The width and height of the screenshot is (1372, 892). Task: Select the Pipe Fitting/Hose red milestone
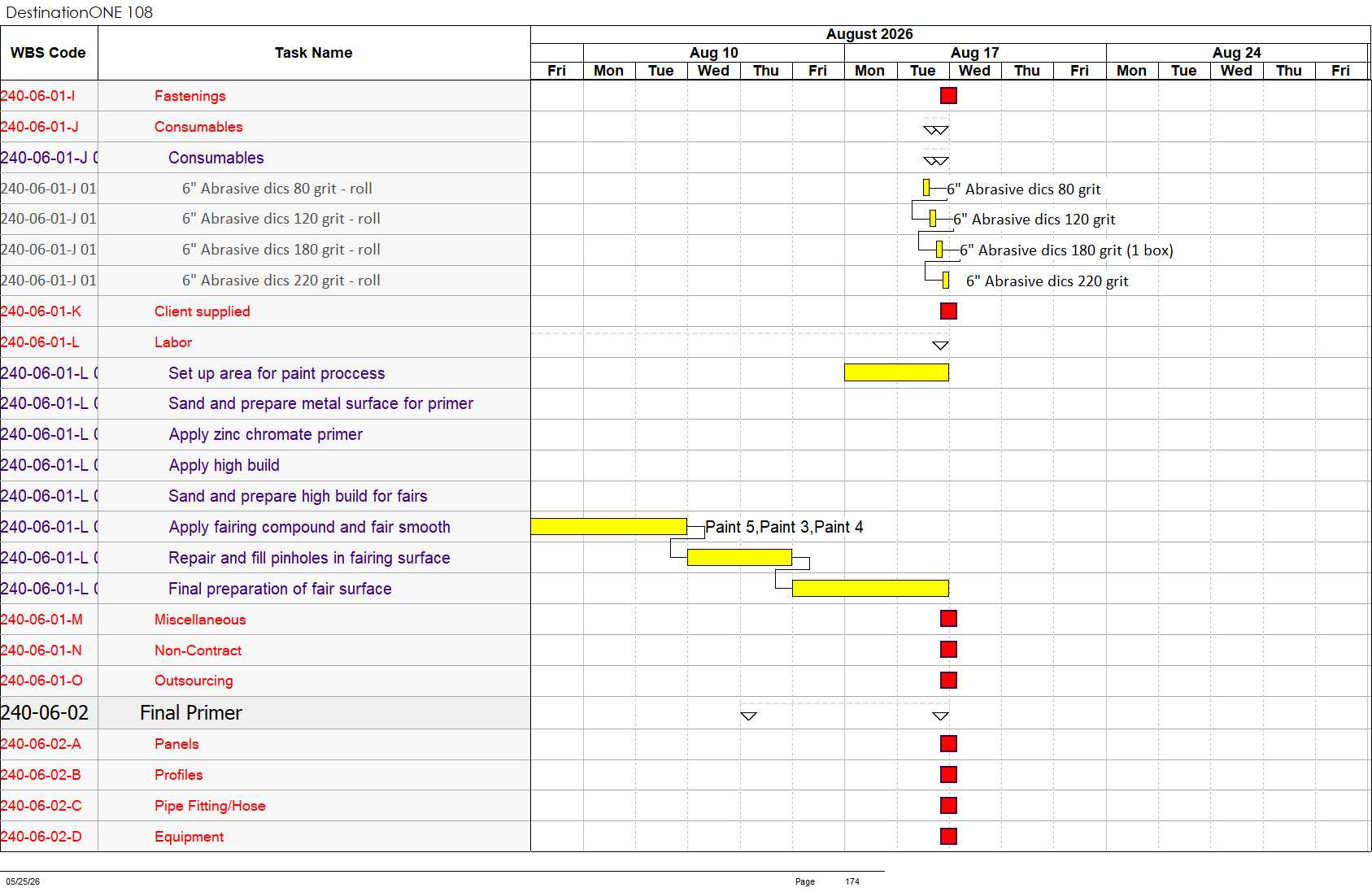948,805
